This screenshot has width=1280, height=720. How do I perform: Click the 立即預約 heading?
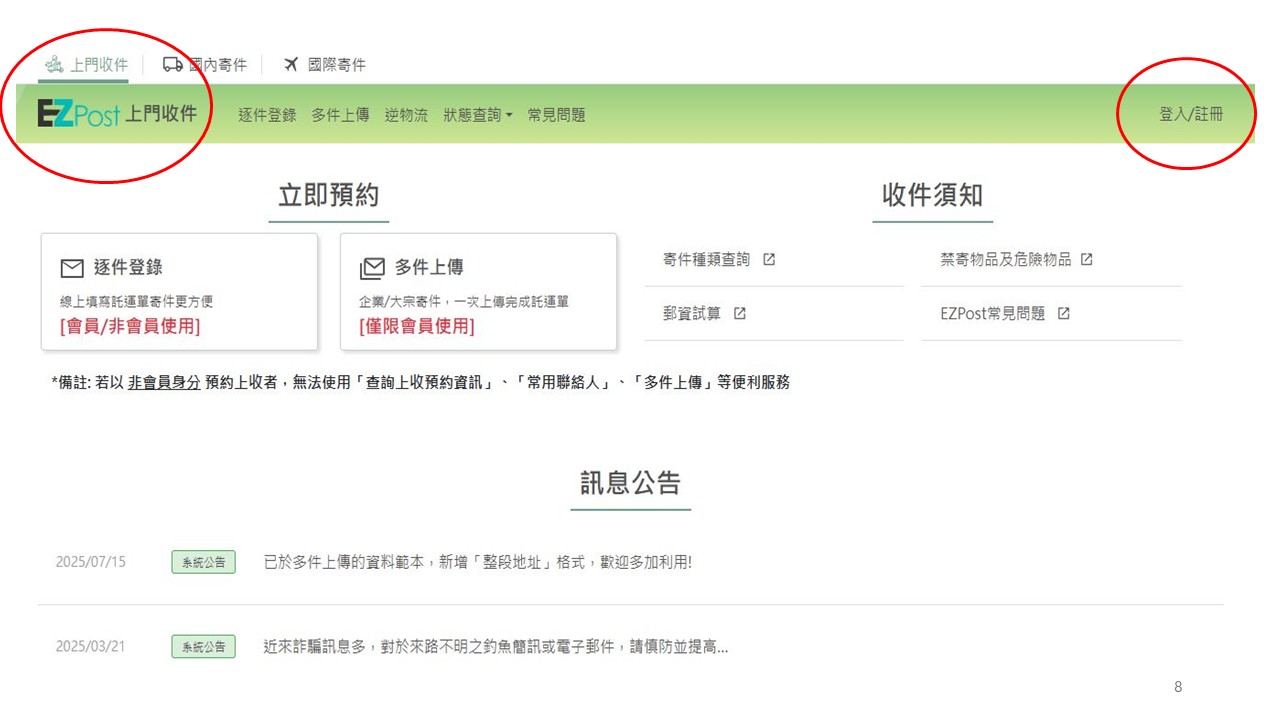(329, 195)
